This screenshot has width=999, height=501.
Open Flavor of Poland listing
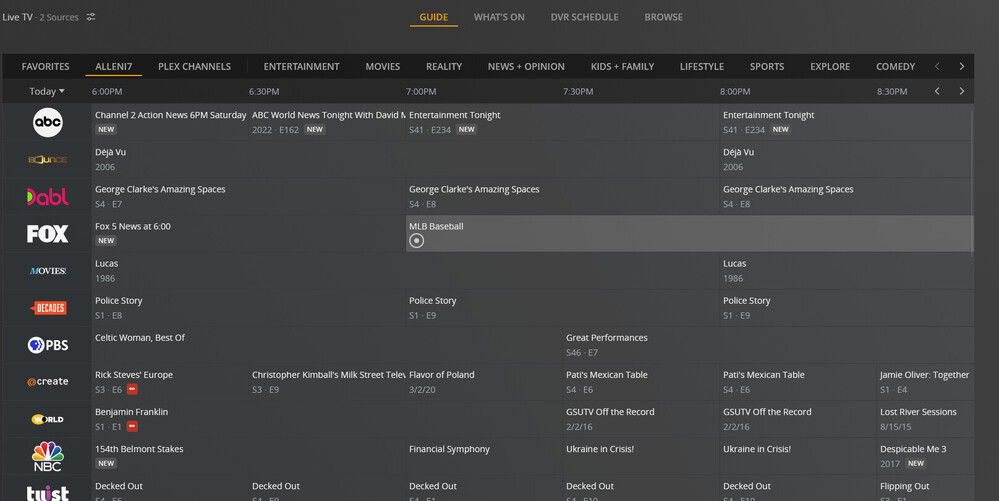point(484,382)
